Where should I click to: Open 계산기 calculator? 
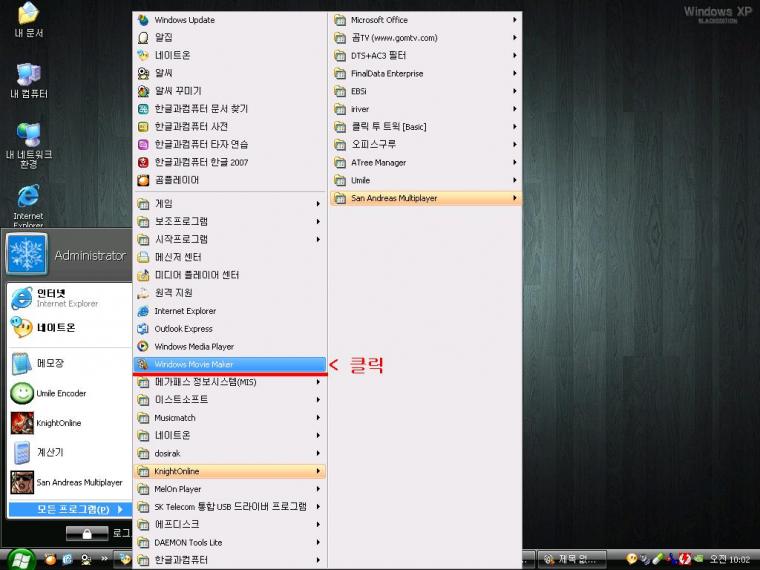click(x=70, y=452)
